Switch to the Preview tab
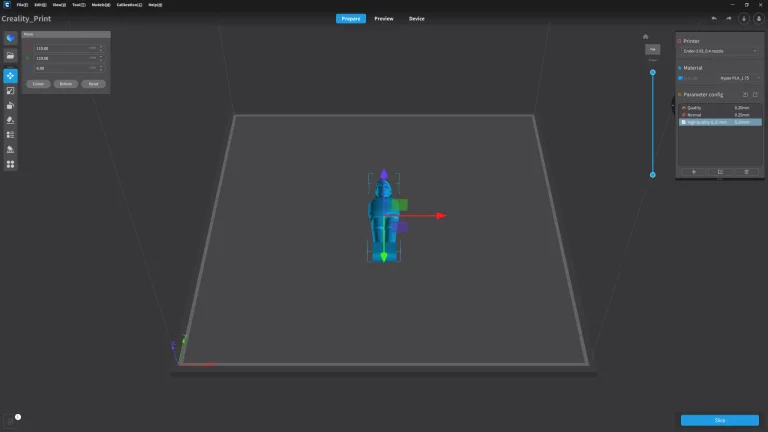 (x=384, y=19)
